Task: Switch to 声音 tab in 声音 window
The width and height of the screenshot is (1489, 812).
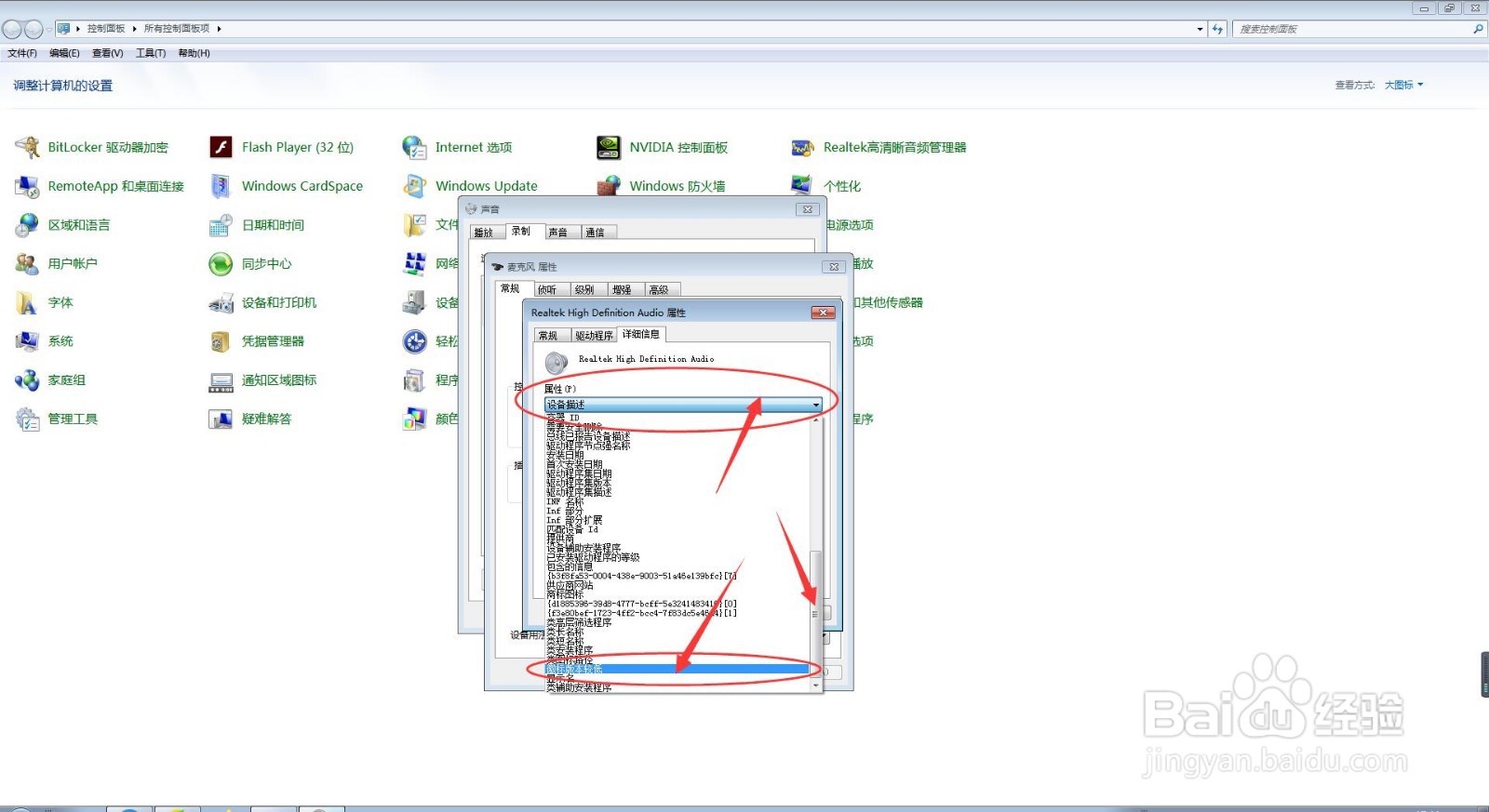Action: coord(562,233)
